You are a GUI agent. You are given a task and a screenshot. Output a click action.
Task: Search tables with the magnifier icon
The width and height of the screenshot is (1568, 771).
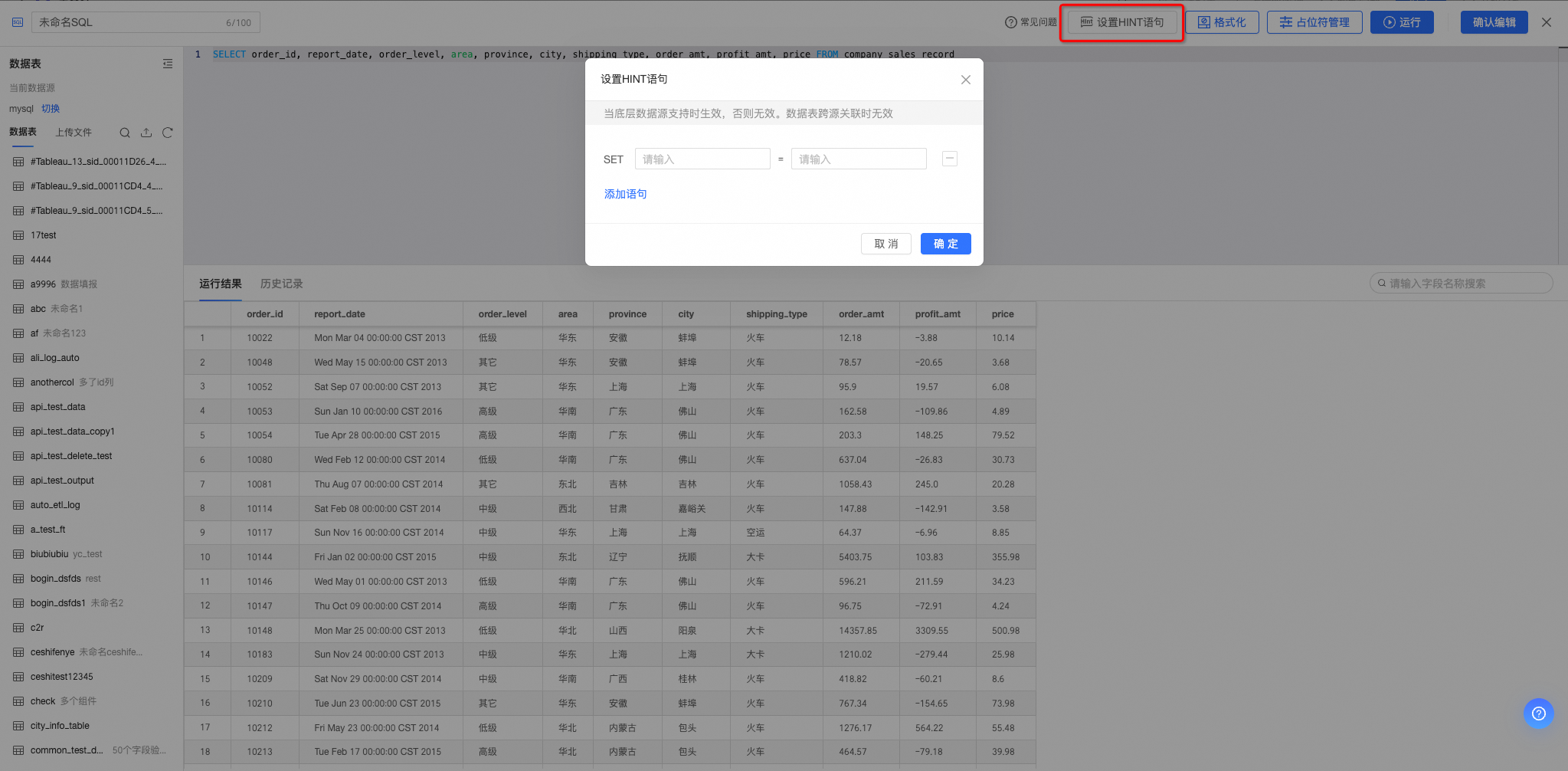click(x=125, y=133)
